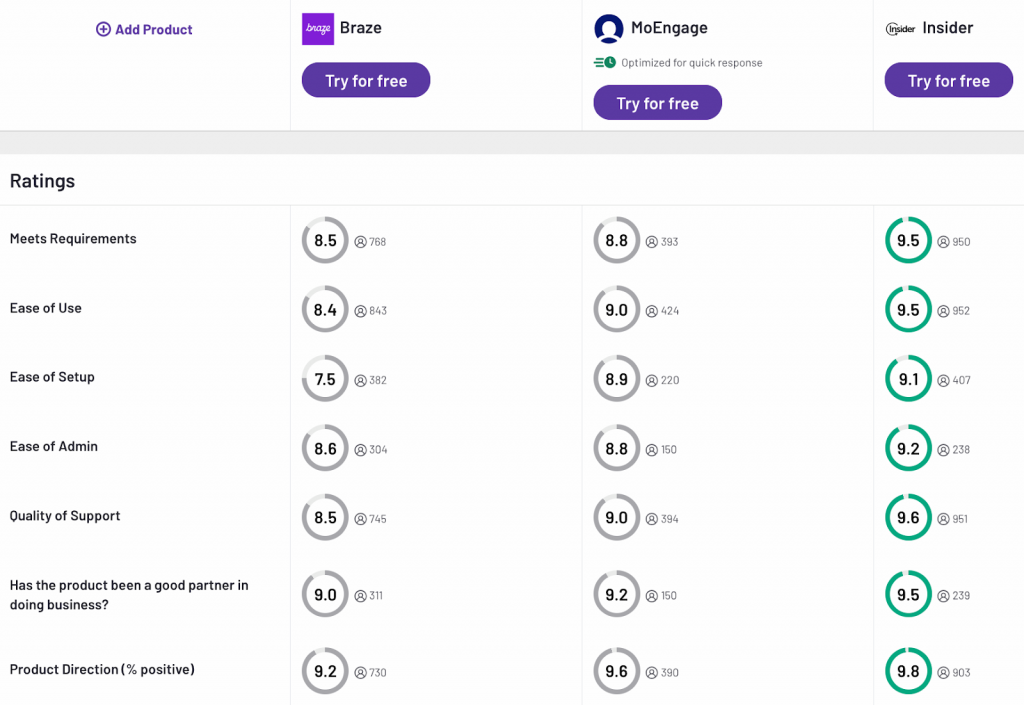This screenshot has width=1024, height=705.
Task: Click Insider's 9.5 Meets Requirements rating ring
Action: [x=908, y=241]
